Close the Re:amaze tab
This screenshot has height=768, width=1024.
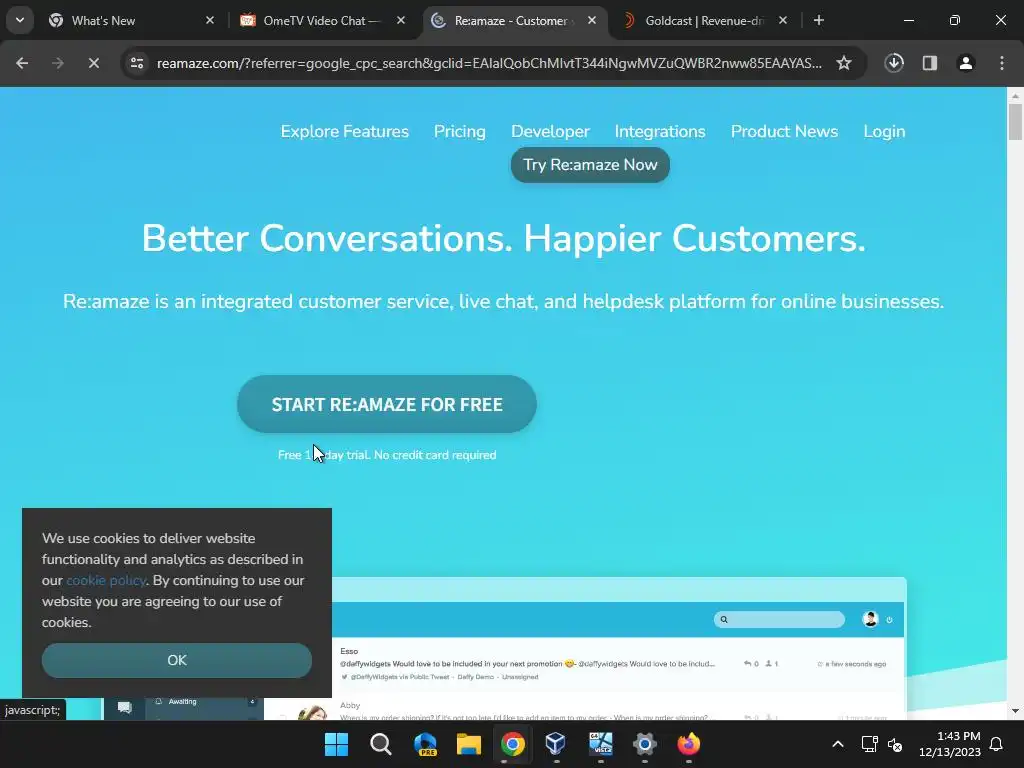click(x=592, y=20)
